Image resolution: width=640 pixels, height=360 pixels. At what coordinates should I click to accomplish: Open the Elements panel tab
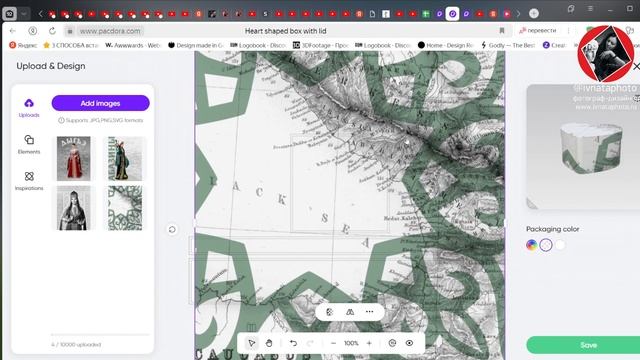(29, 144)
